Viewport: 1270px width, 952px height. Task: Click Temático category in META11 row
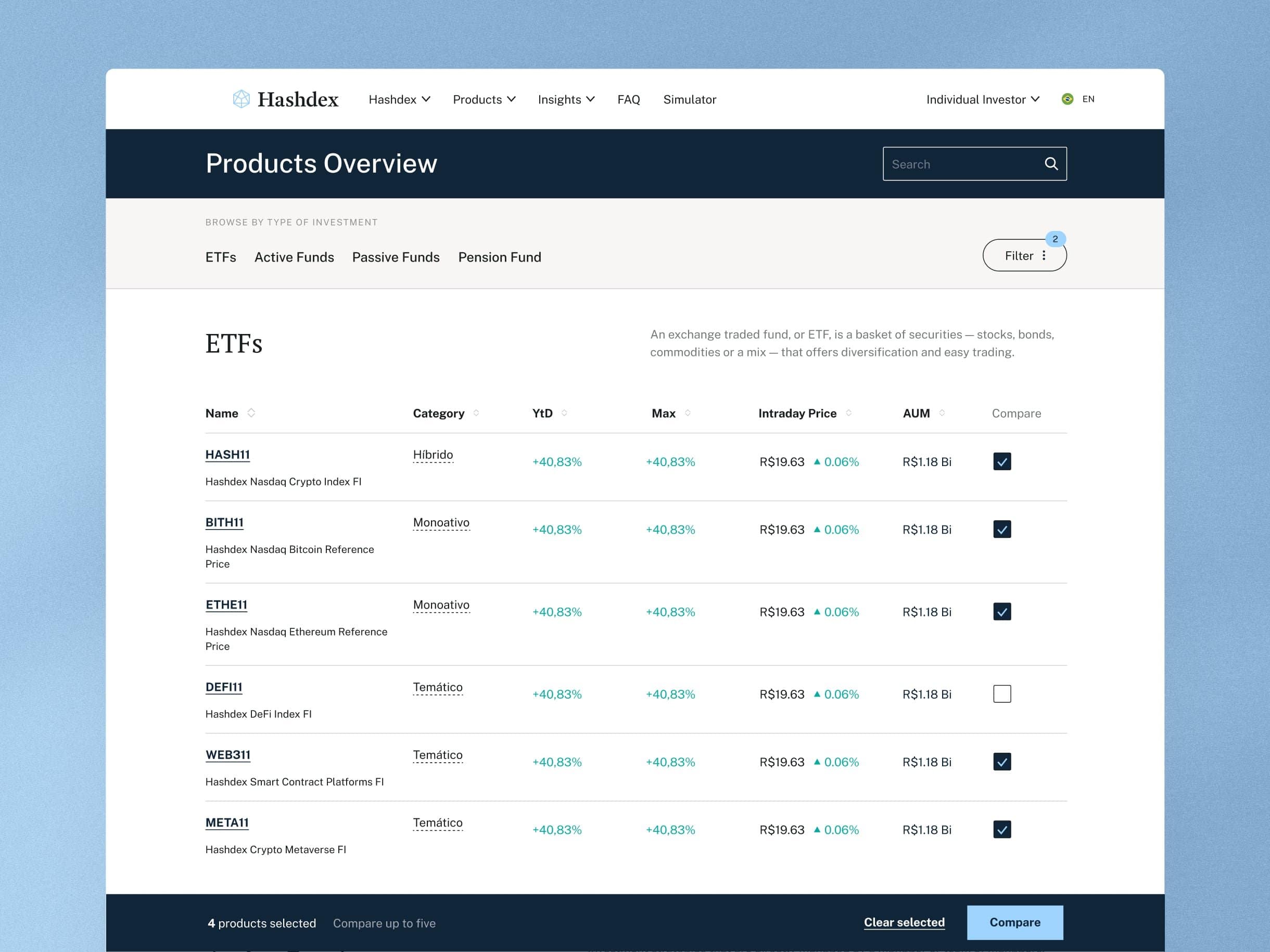438,823
